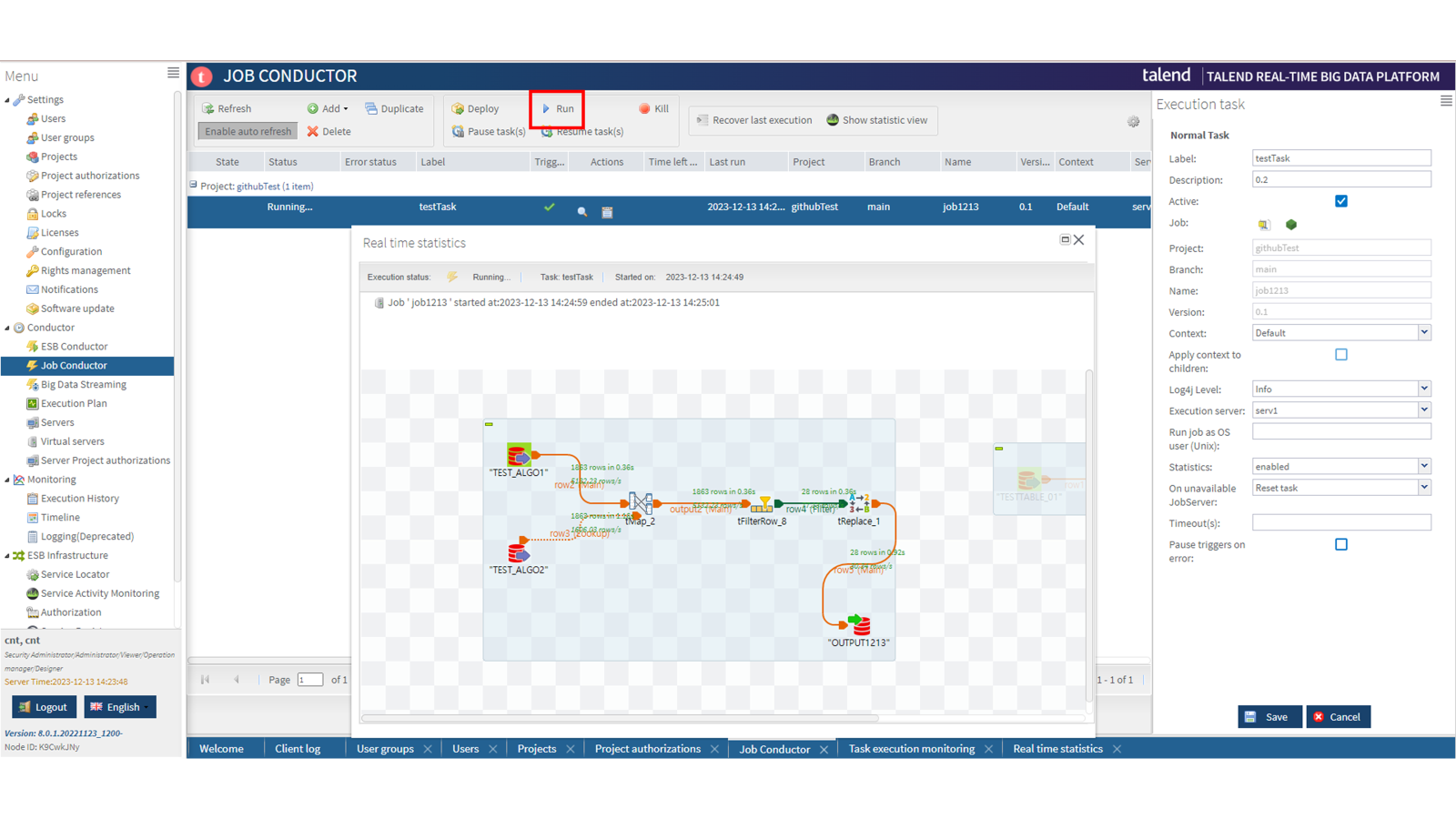Save the execution task
This screenshot has height=819, width=1456.
pos(1269,717)
